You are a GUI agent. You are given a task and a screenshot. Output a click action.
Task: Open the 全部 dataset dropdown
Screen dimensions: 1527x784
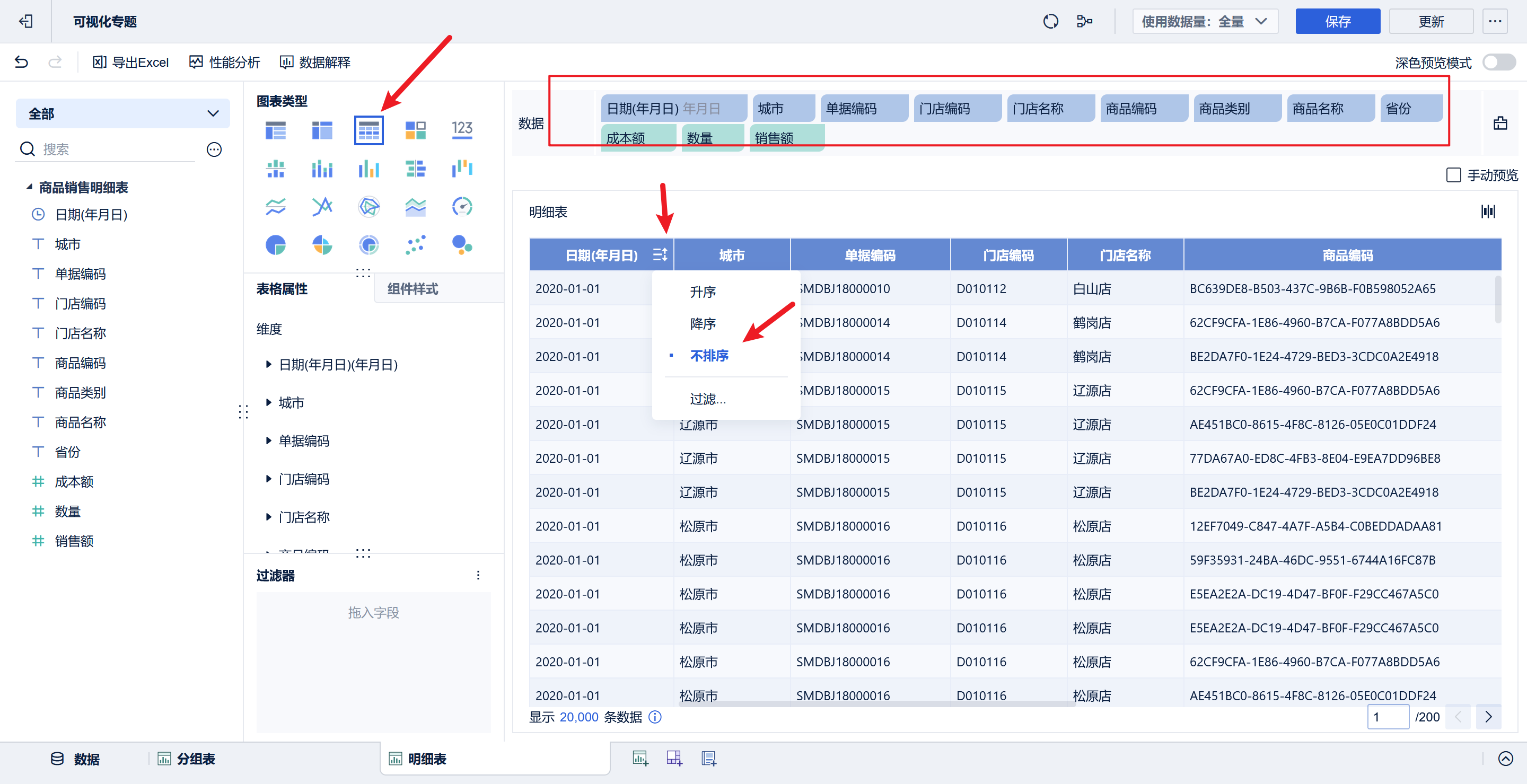coord(122,113)
